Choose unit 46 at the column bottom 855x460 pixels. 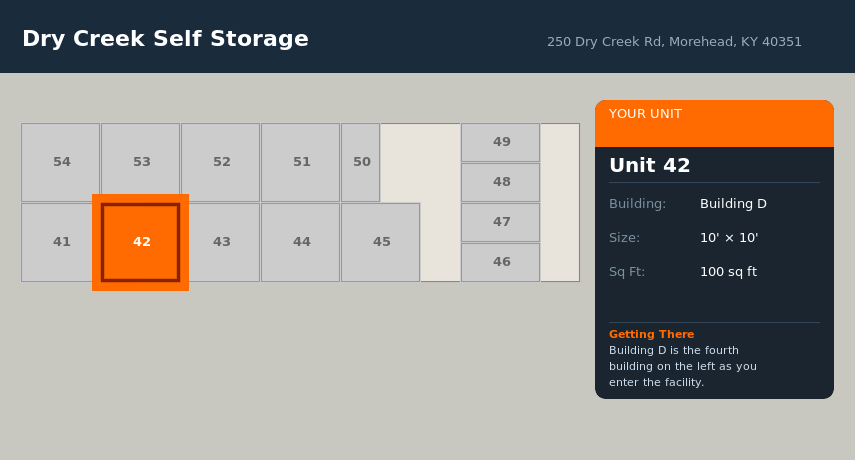tap(501, 262)
